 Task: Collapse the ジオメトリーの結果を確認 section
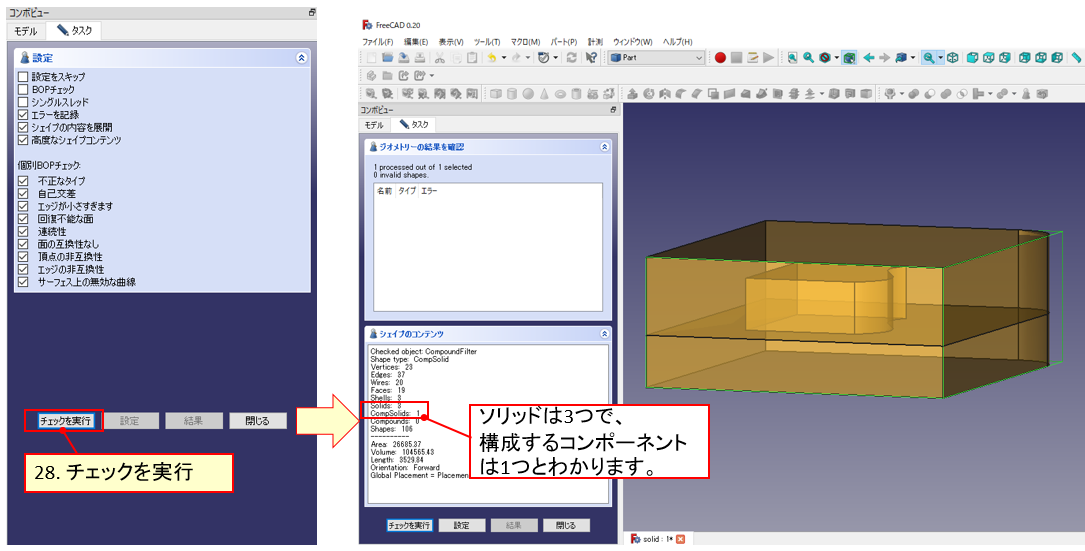tap(605, 147)
